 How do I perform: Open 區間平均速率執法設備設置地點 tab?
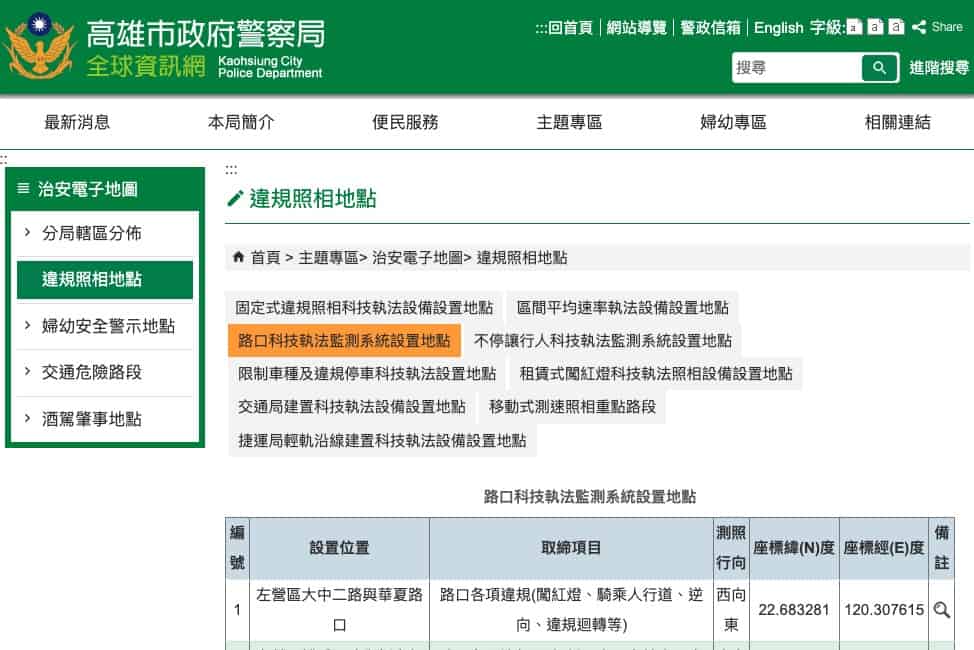click(622, 308)
